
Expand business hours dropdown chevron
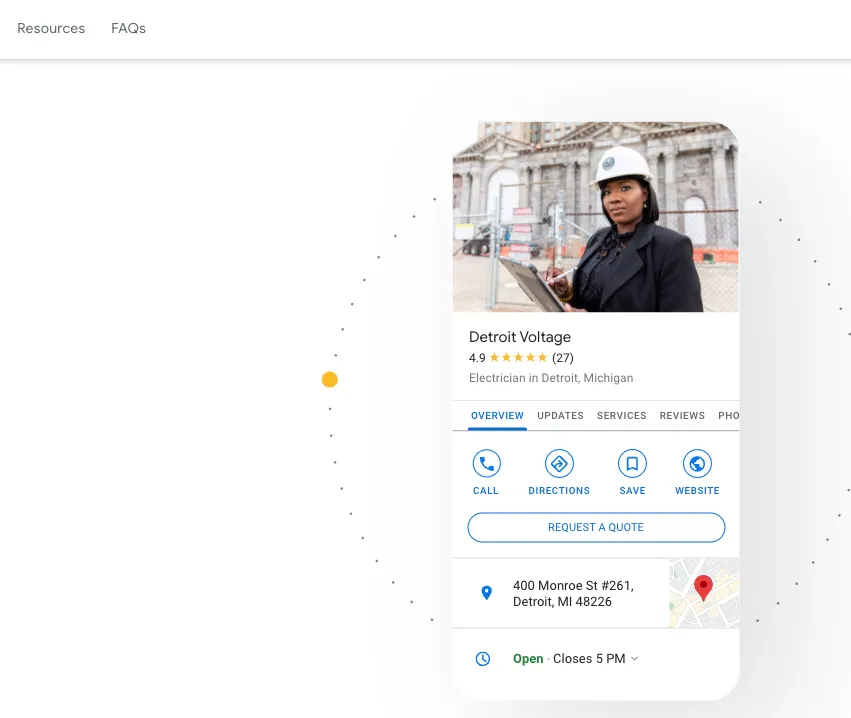coord(635,659)
